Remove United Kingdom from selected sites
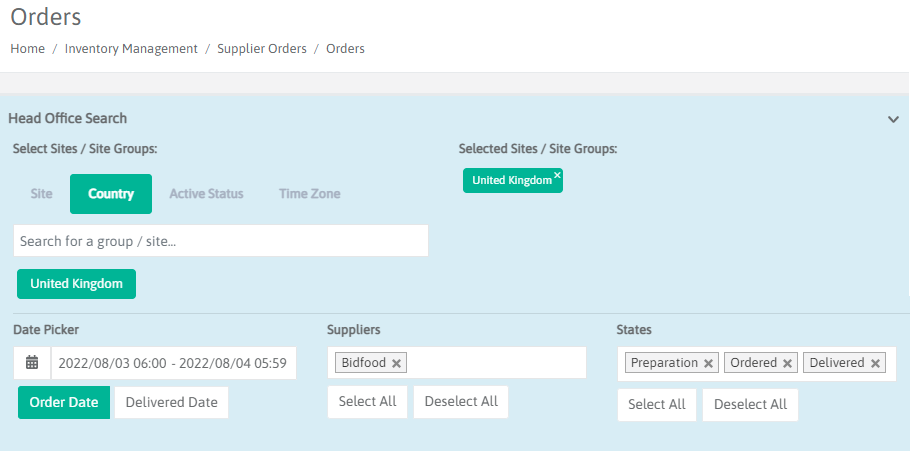The image size is (911, 451). [x=557, y=174]
